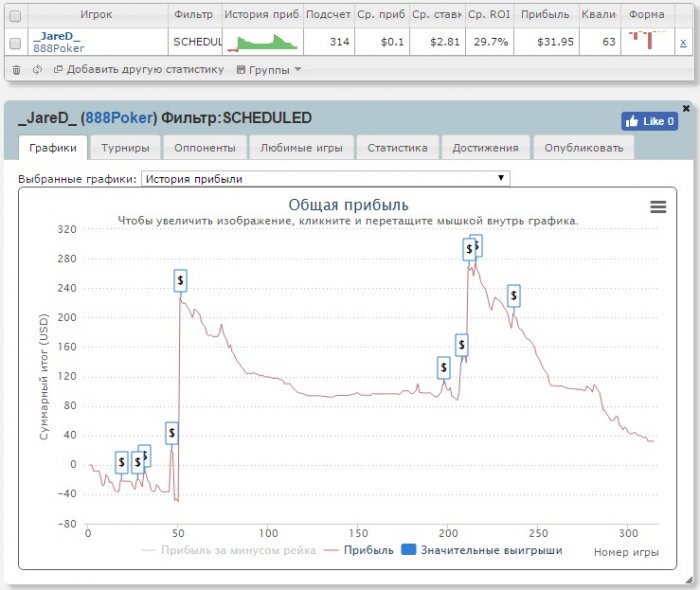Switch to the Графики tab
Image resolution: width=700 pixels, height=590 pixels.
(x=53, y=148)
